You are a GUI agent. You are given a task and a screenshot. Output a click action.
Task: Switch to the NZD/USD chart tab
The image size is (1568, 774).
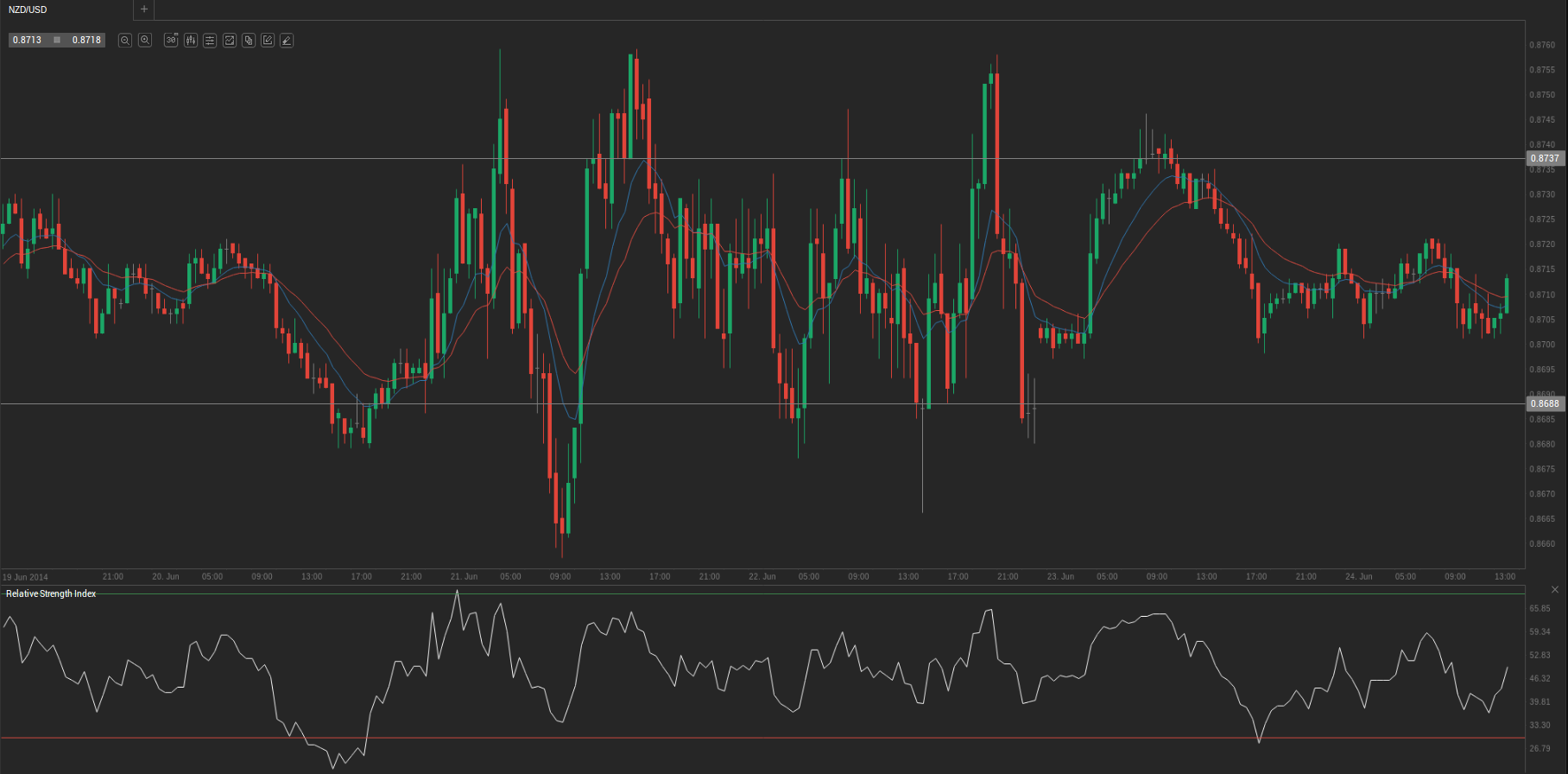click(28, 10)
